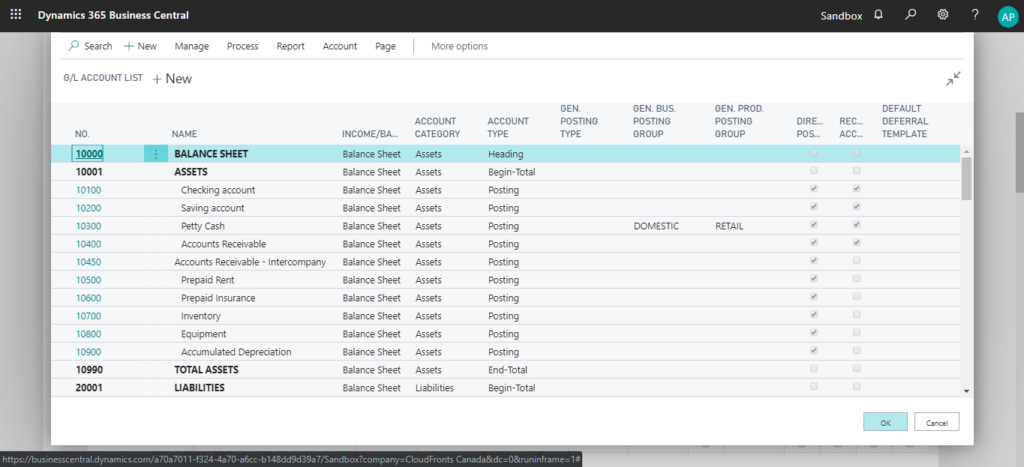This screenshot has width=1024, height=467.
Task: Sort by the NAME column header
Action: (x=184, y=134)
